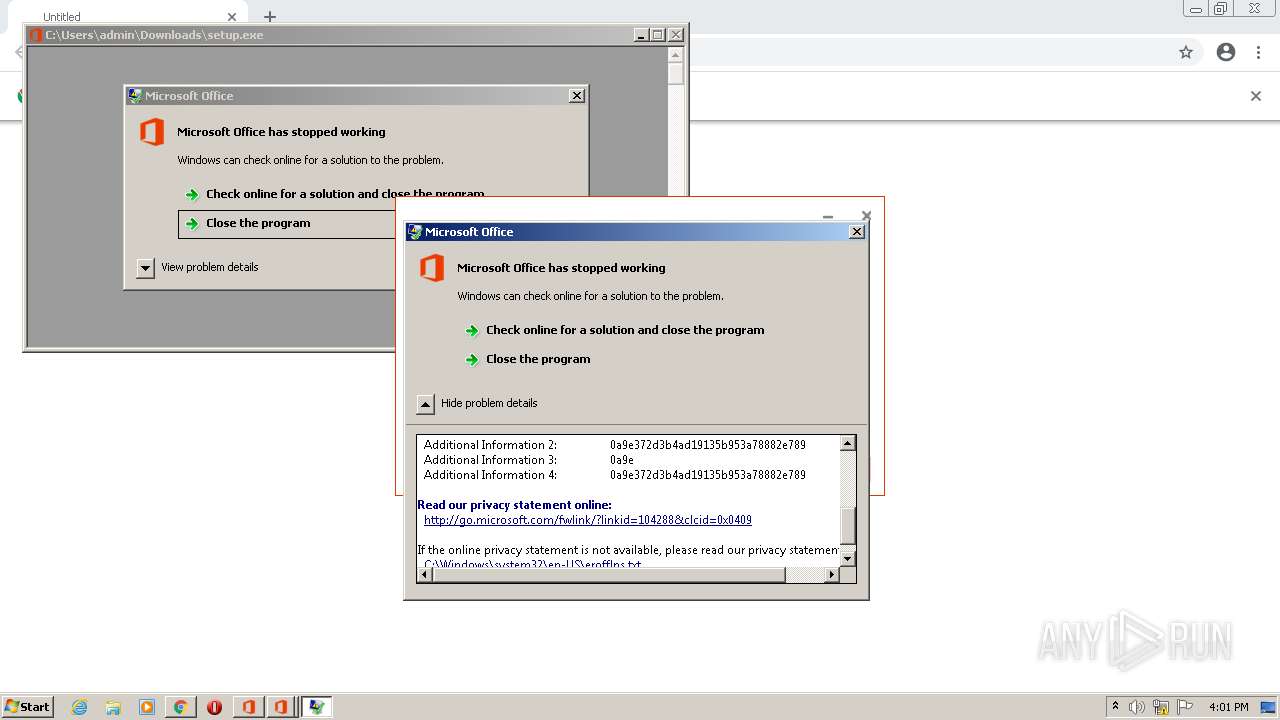Screen dimensions: 1280x720
Task: Open the network status tray icon
Action: coord(1161,707)
